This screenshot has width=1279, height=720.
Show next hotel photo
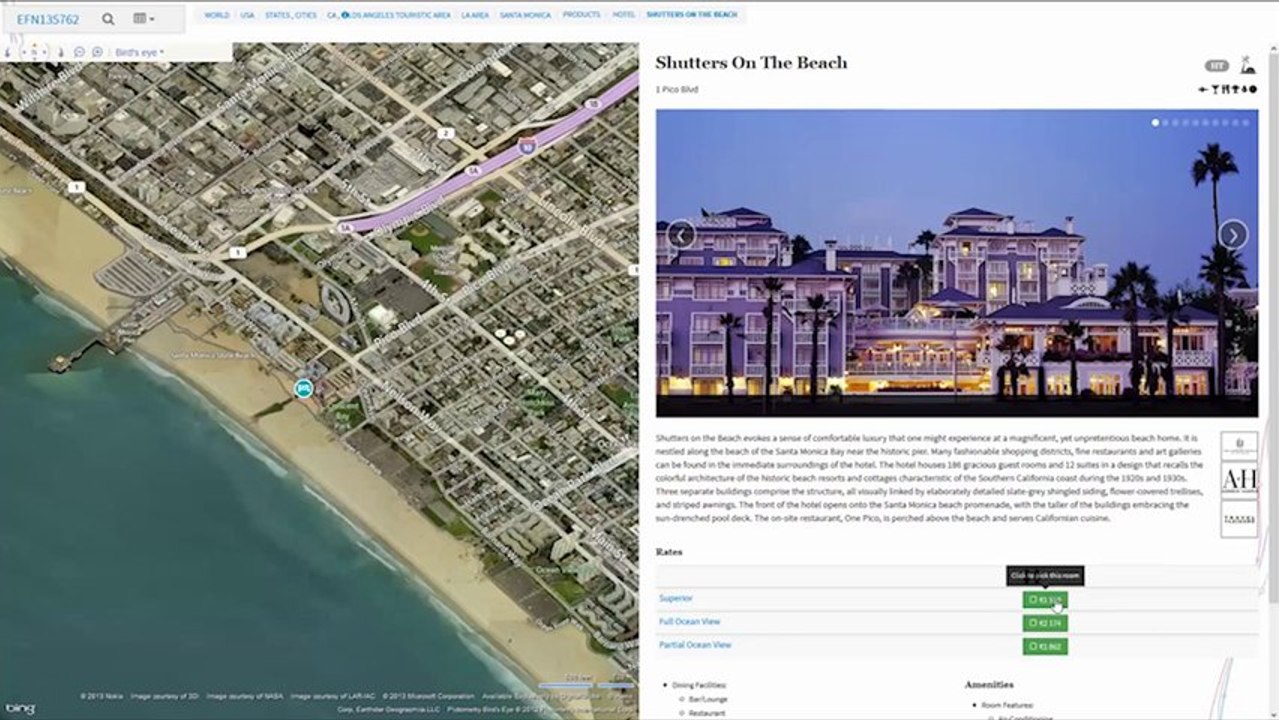pos(1233,235)
